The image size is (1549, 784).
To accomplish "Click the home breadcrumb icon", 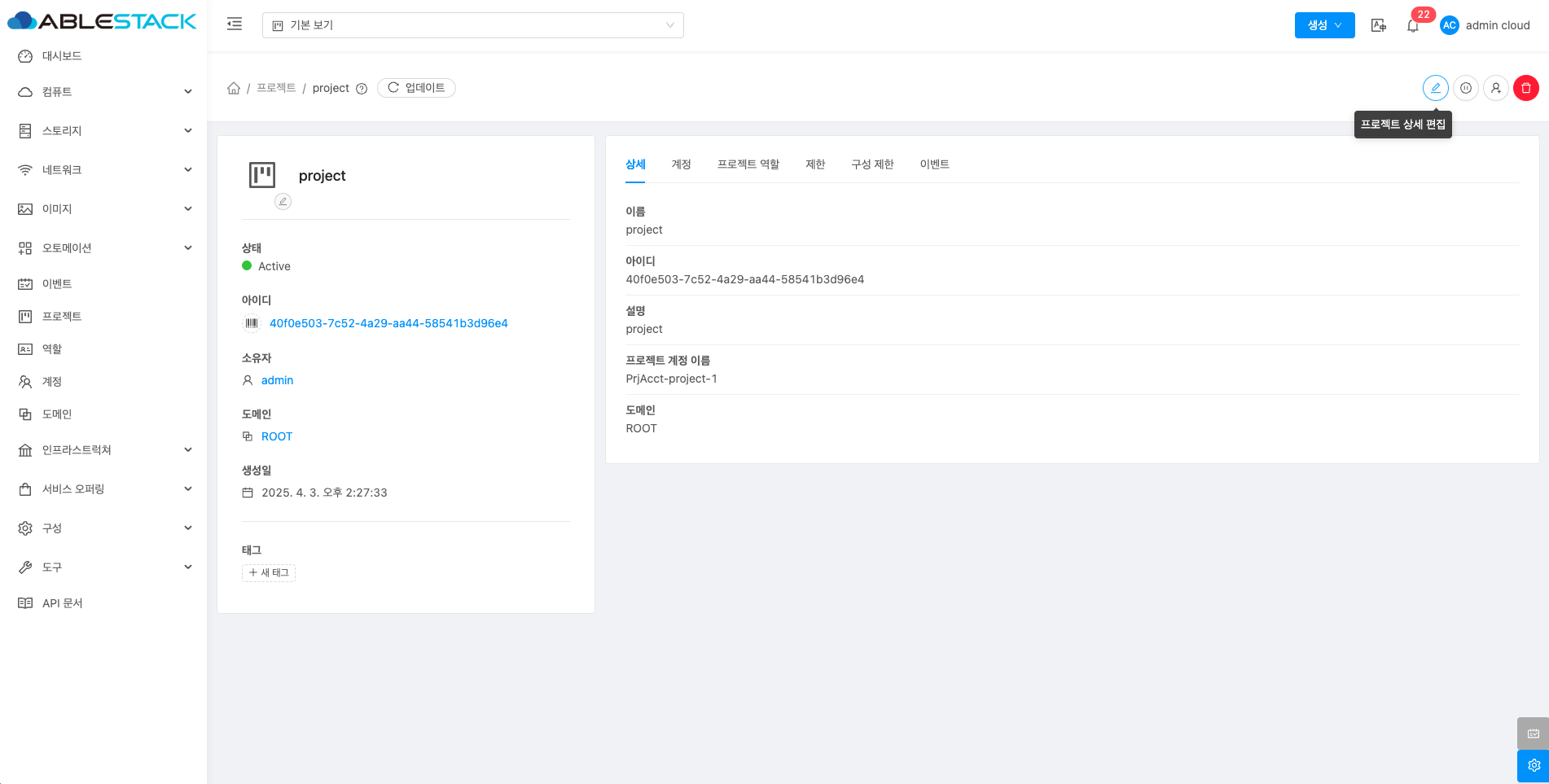I will click(234, 88).
